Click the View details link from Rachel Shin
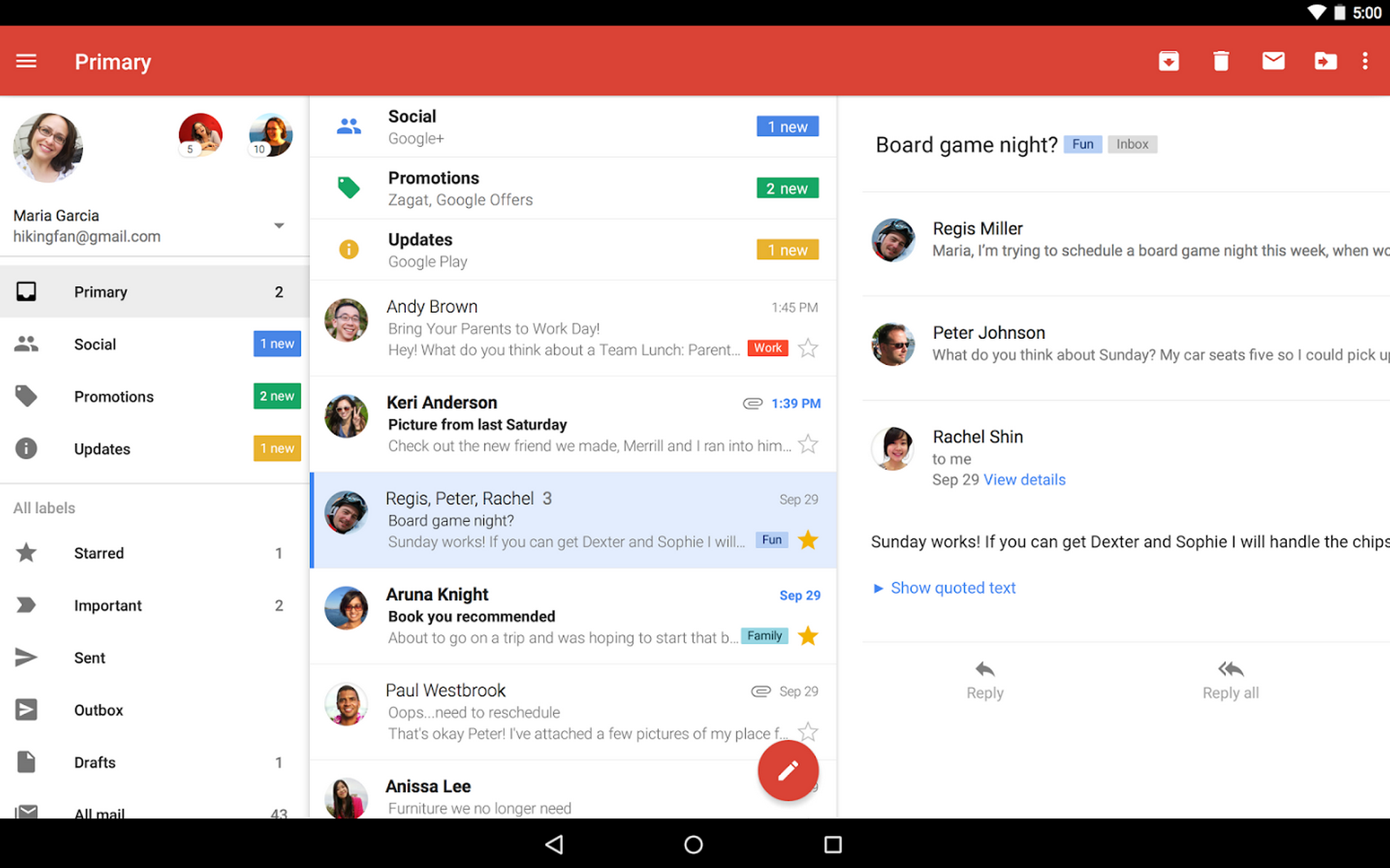Image resolution: width=1390 pixels, height=868 pixels. tap(1024, 479)
